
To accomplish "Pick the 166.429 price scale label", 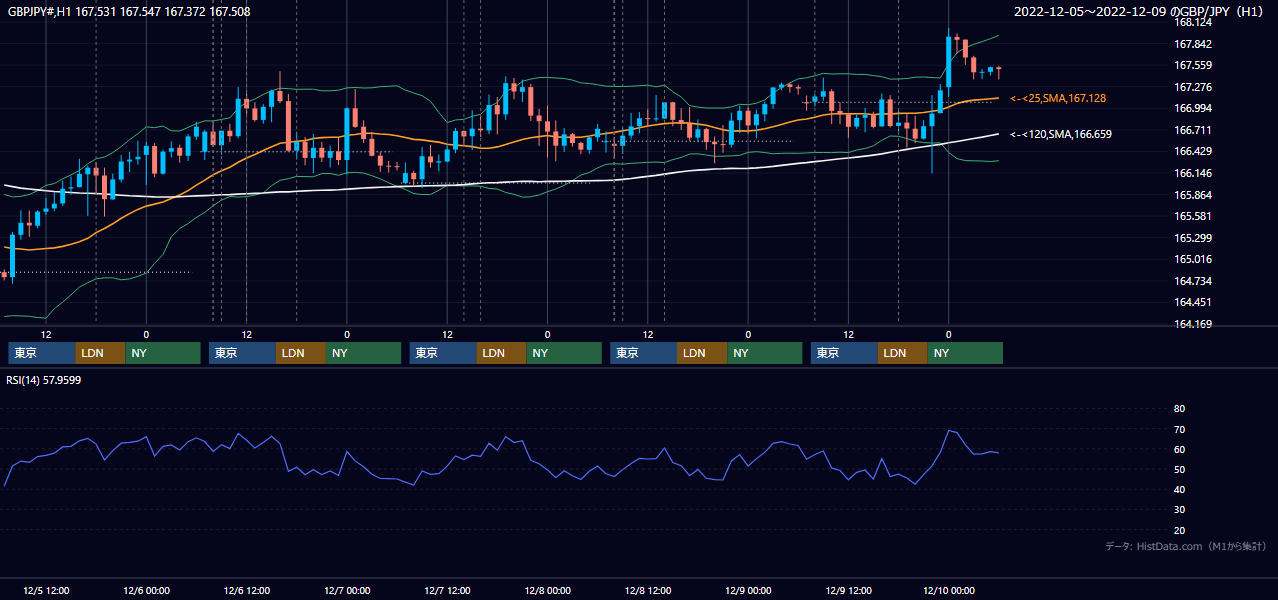I will click(1193, 151).
